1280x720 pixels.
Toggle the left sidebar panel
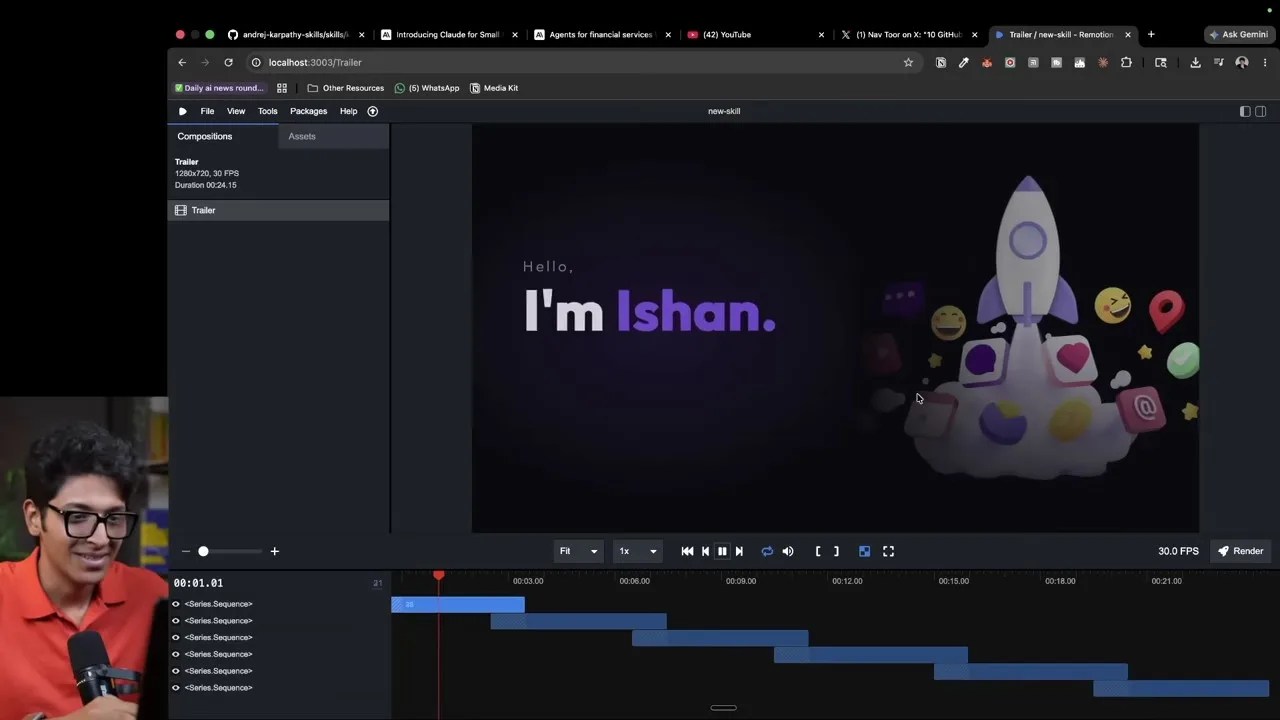[x=1245, y=111]
